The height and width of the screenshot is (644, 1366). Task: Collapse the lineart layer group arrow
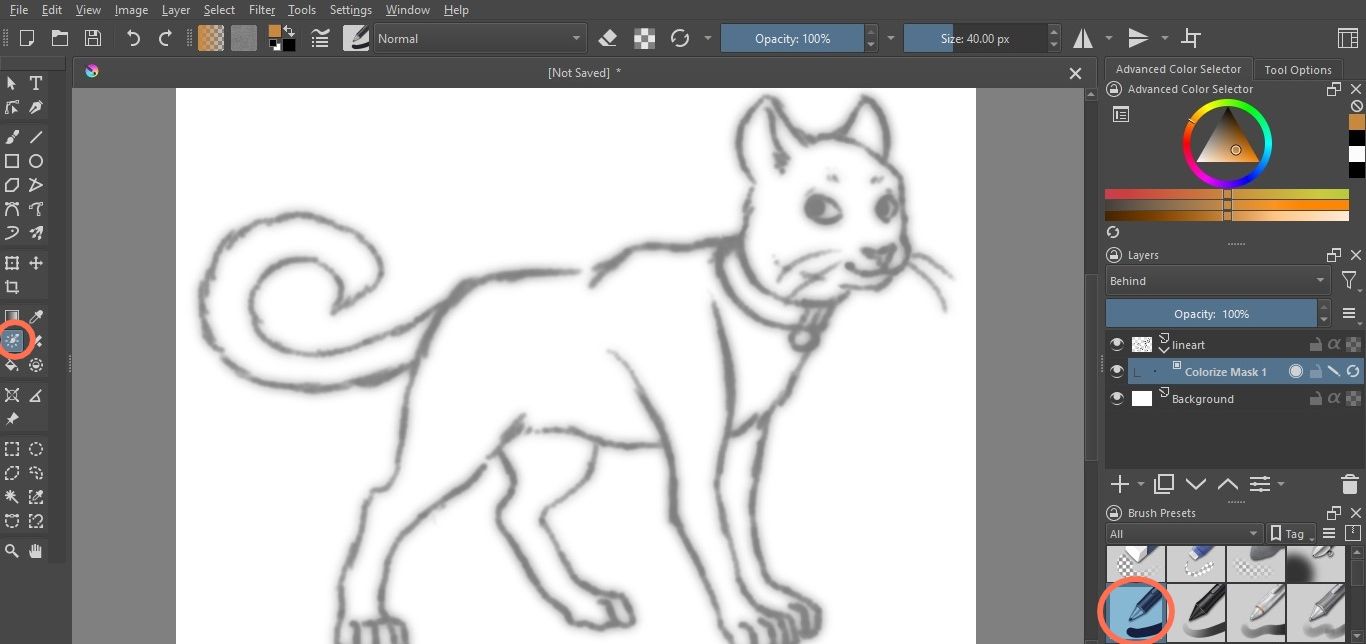coord(1165,350)
